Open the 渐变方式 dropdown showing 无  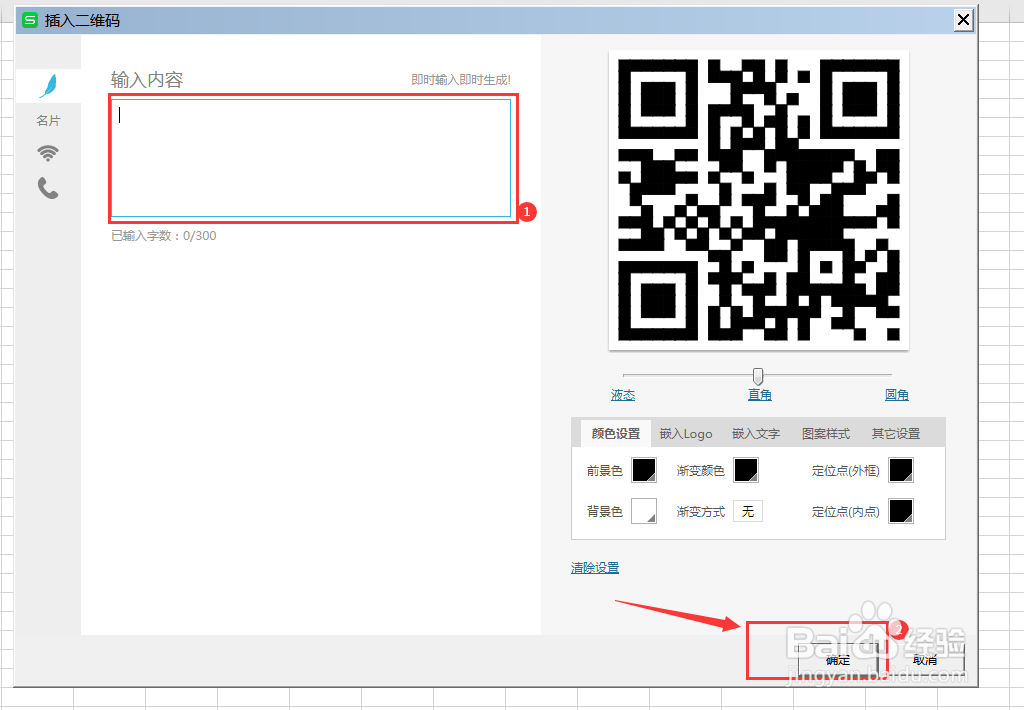coord(747,510)
